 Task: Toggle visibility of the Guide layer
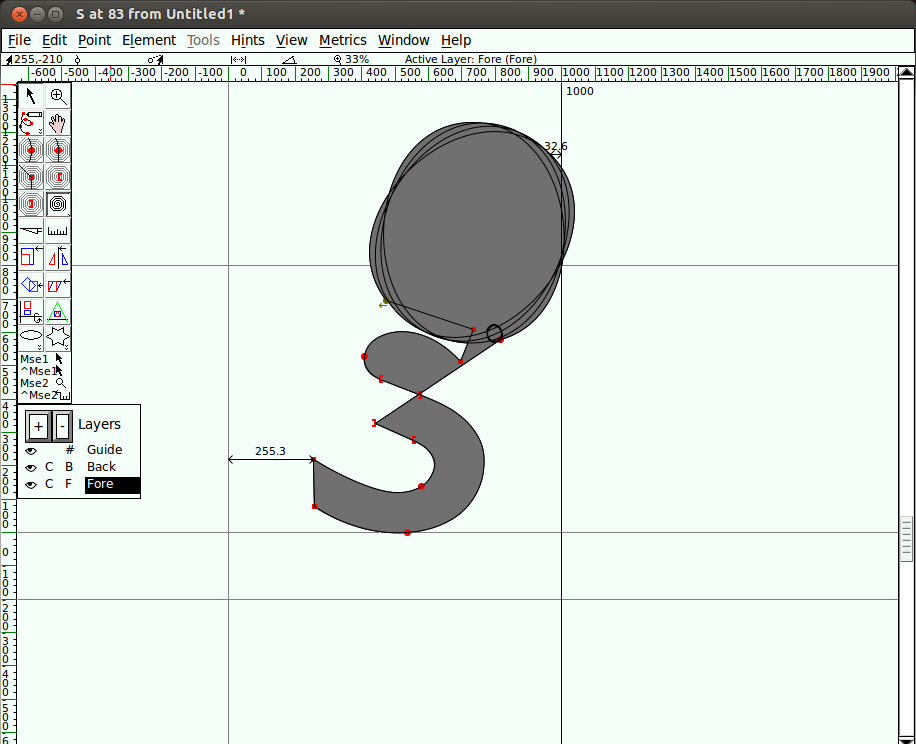[31, 451]
